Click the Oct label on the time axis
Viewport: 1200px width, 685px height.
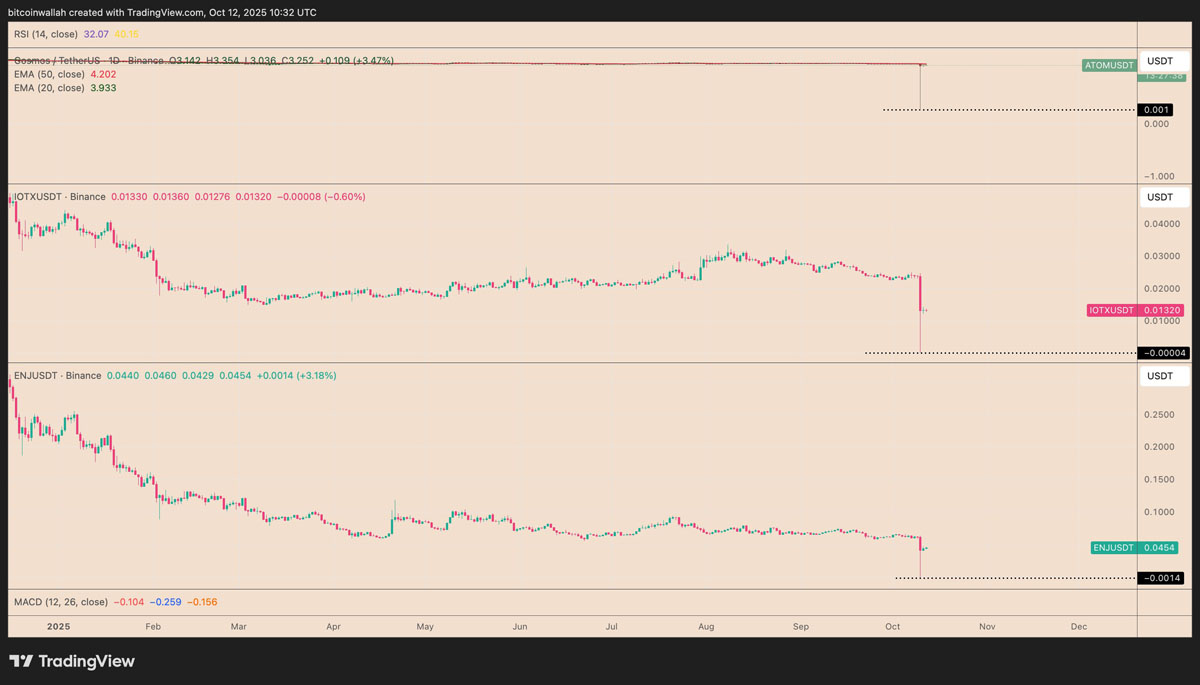pos(892,626)
